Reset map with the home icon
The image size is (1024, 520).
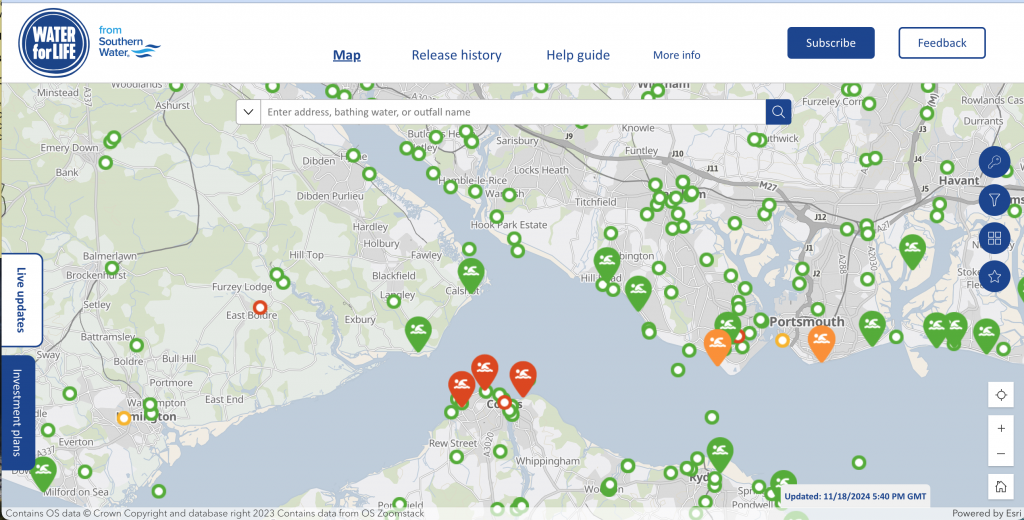[x=1001, y=487]
